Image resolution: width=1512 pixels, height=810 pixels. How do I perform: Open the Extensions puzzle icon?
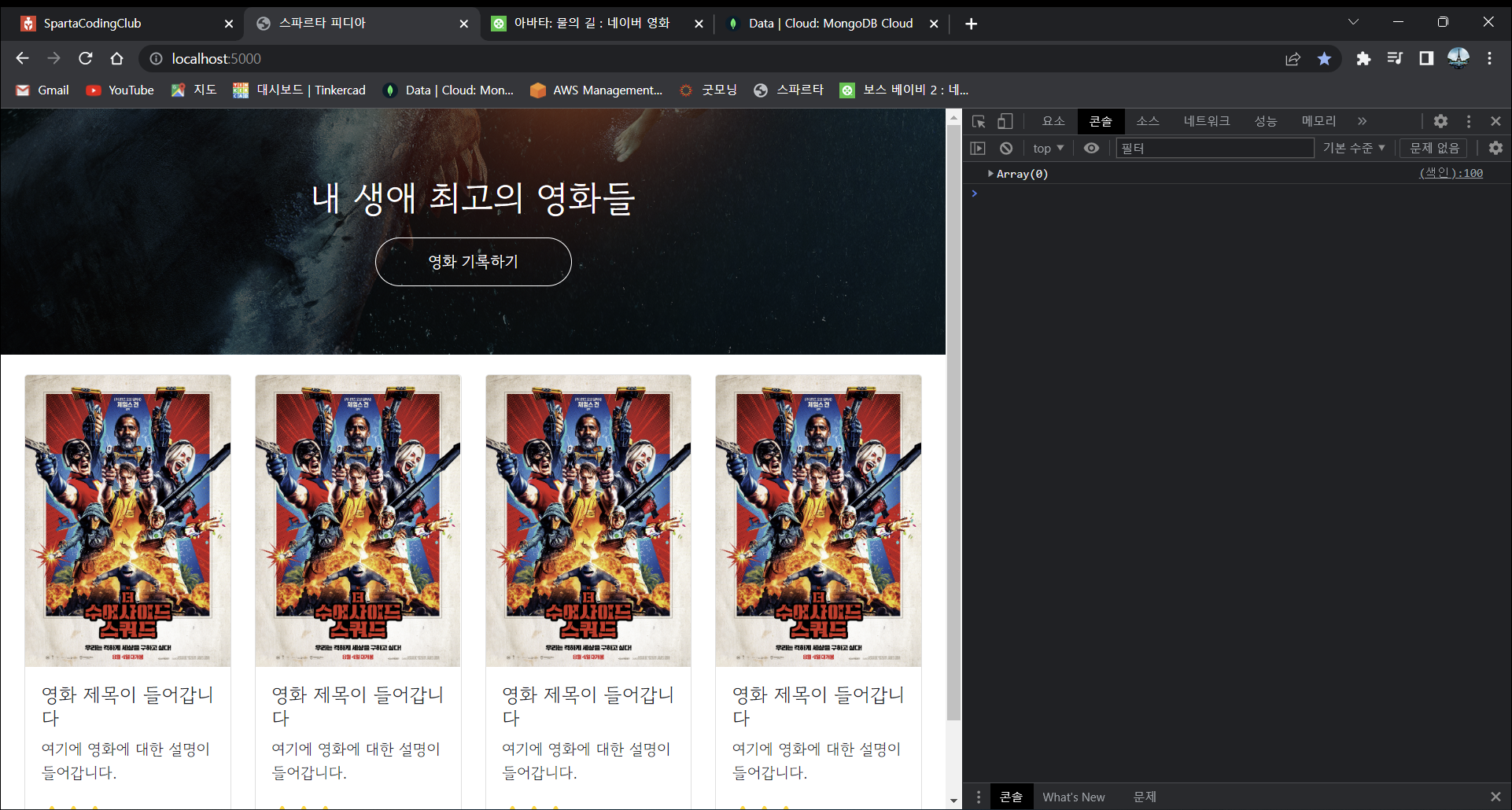1363,58
